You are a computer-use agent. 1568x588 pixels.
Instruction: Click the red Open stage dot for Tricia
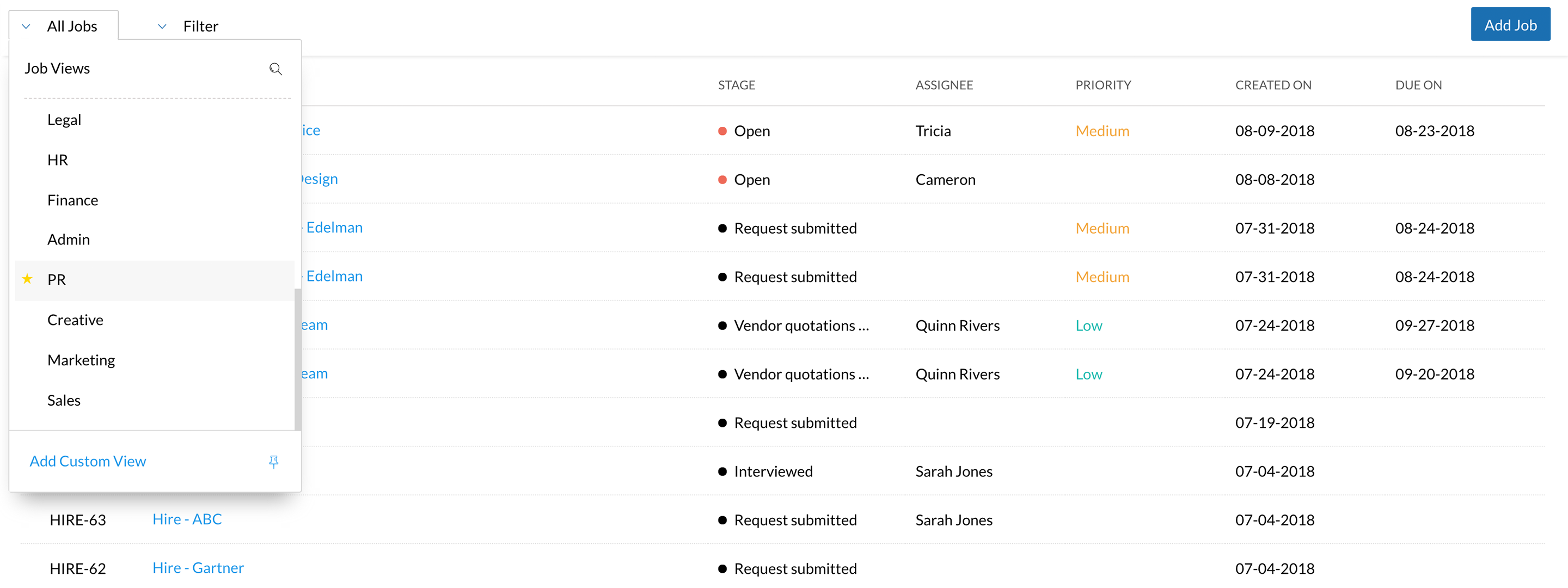point(722,131)
